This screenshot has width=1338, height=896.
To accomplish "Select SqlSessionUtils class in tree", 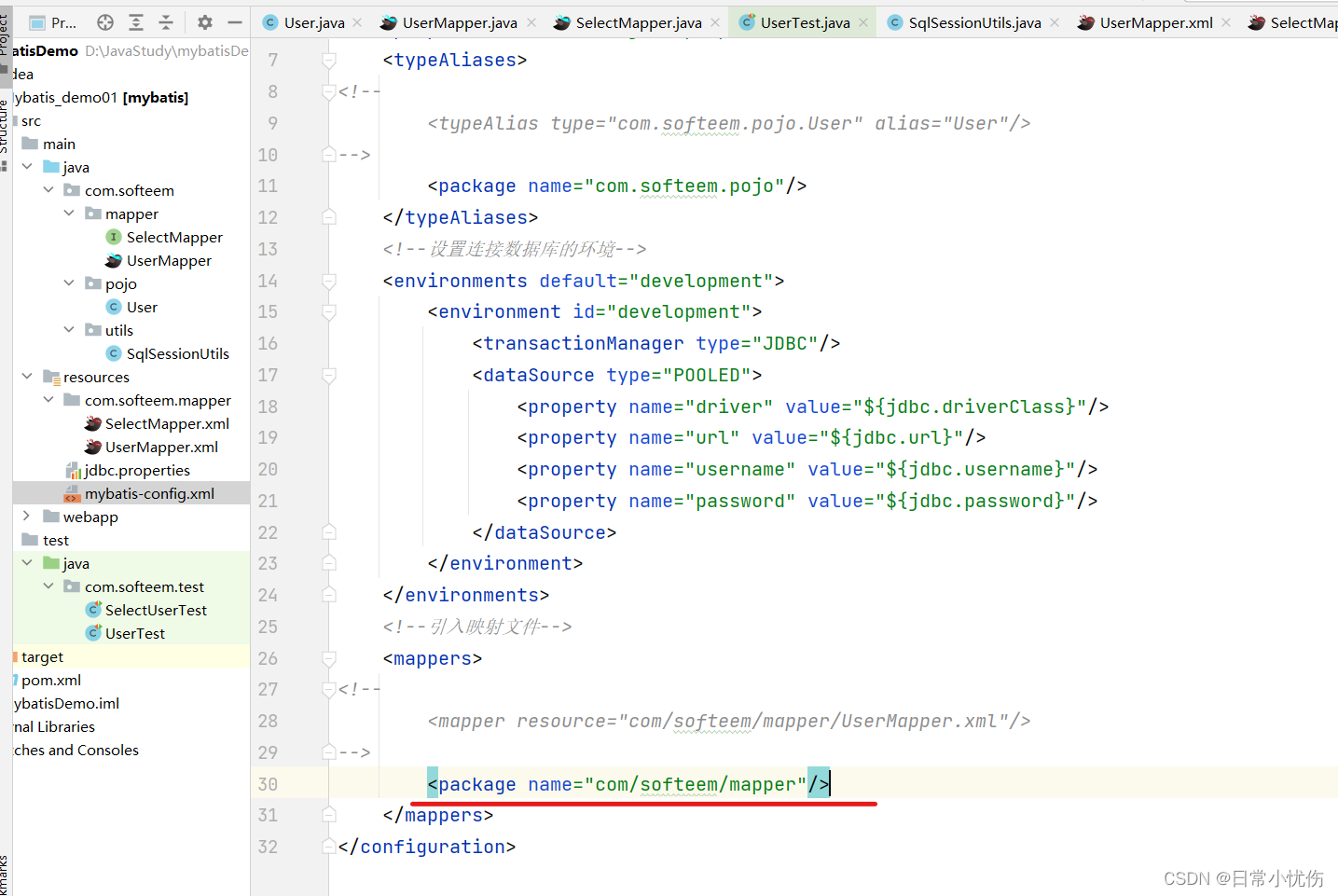I will 177,353.
